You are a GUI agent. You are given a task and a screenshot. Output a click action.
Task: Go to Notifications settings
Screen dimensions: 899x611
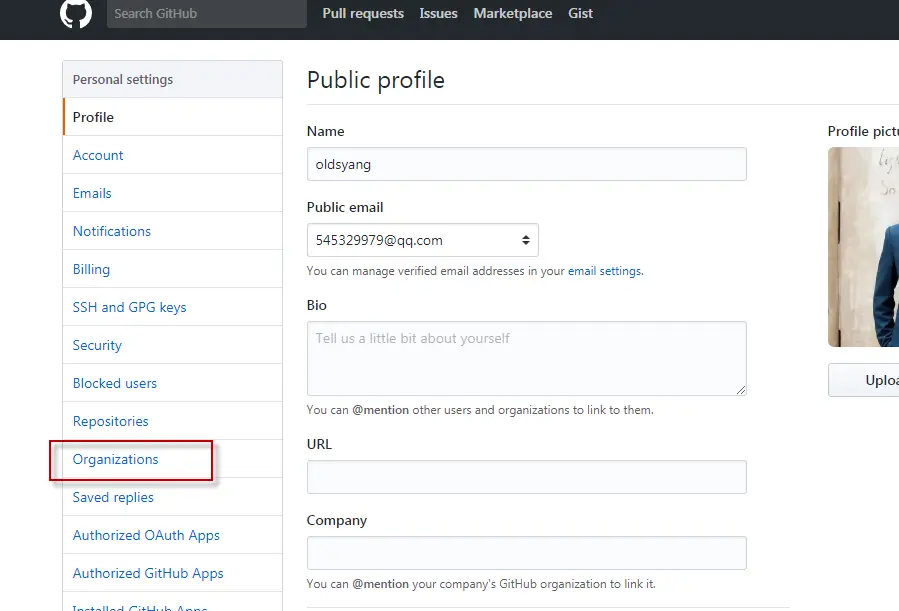click(112, 231)
